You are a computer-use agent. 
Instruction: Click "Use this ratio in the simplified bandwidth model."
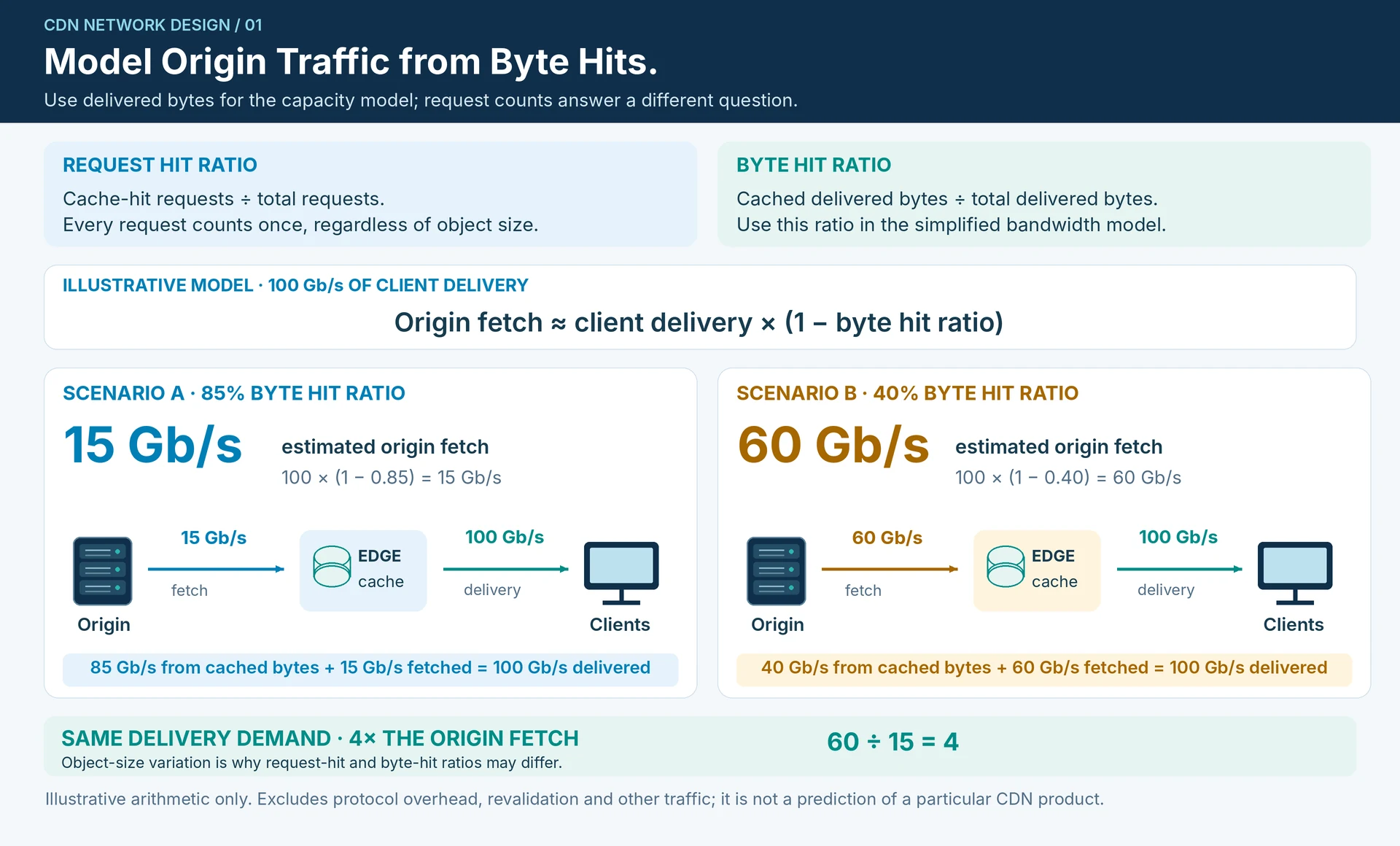click(x=952, y=225)
